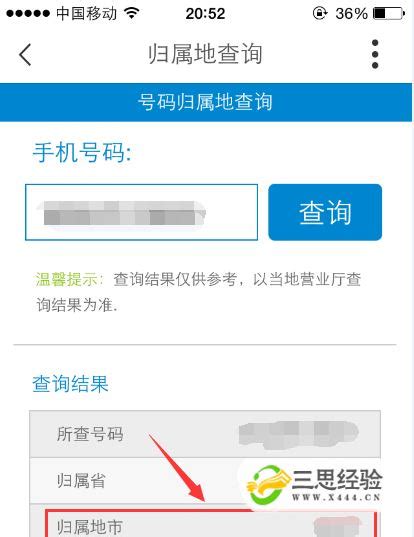Tap the signal strength dots

[28, 14]
